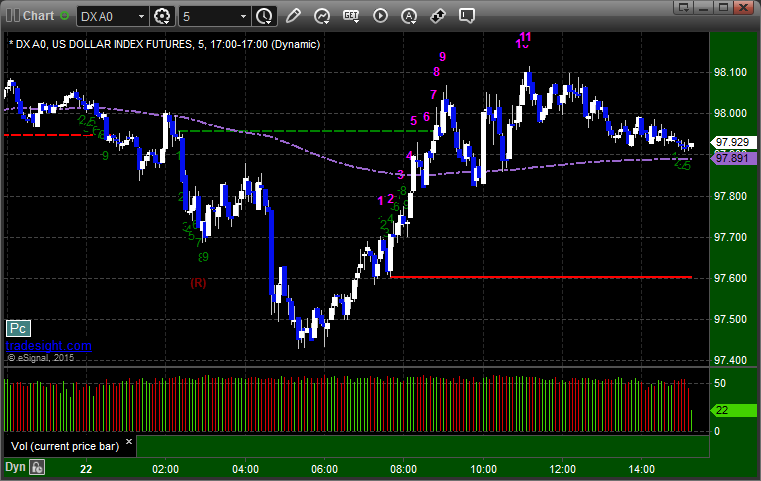Click the magenta 11 count label

tap(526, 36)
